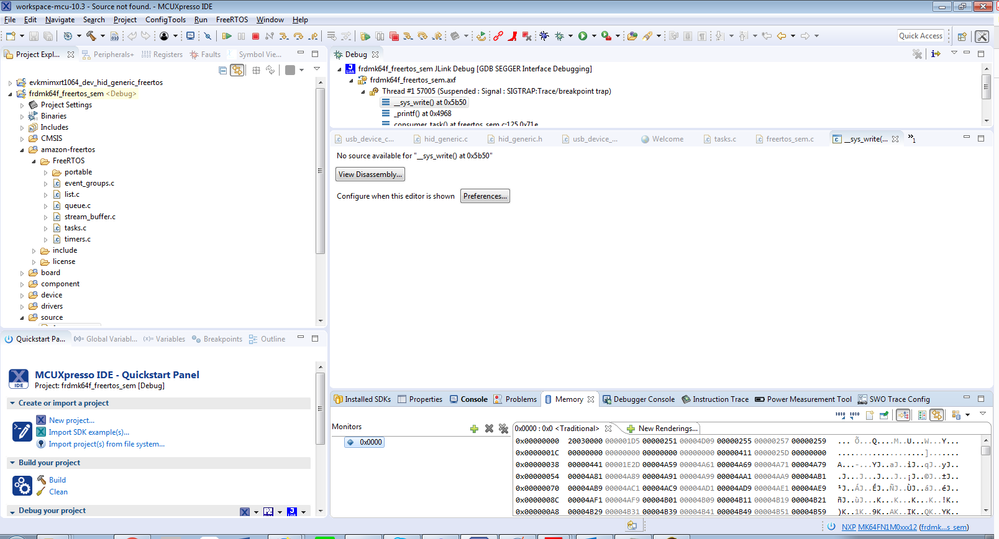Expand the portable folder
This screenshot has width=999, height=539.
pyautogui.click(x=46, y=173)
